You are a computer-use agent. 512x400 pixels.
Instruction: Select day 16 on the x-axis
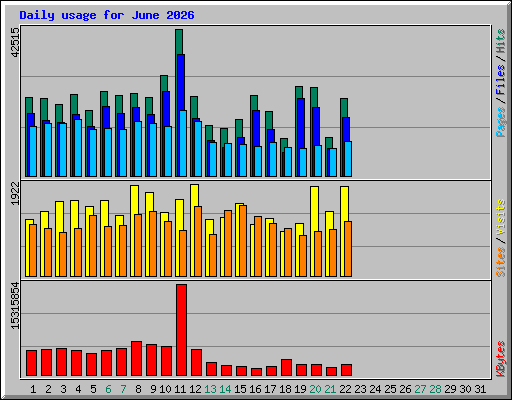pos(255,389)
